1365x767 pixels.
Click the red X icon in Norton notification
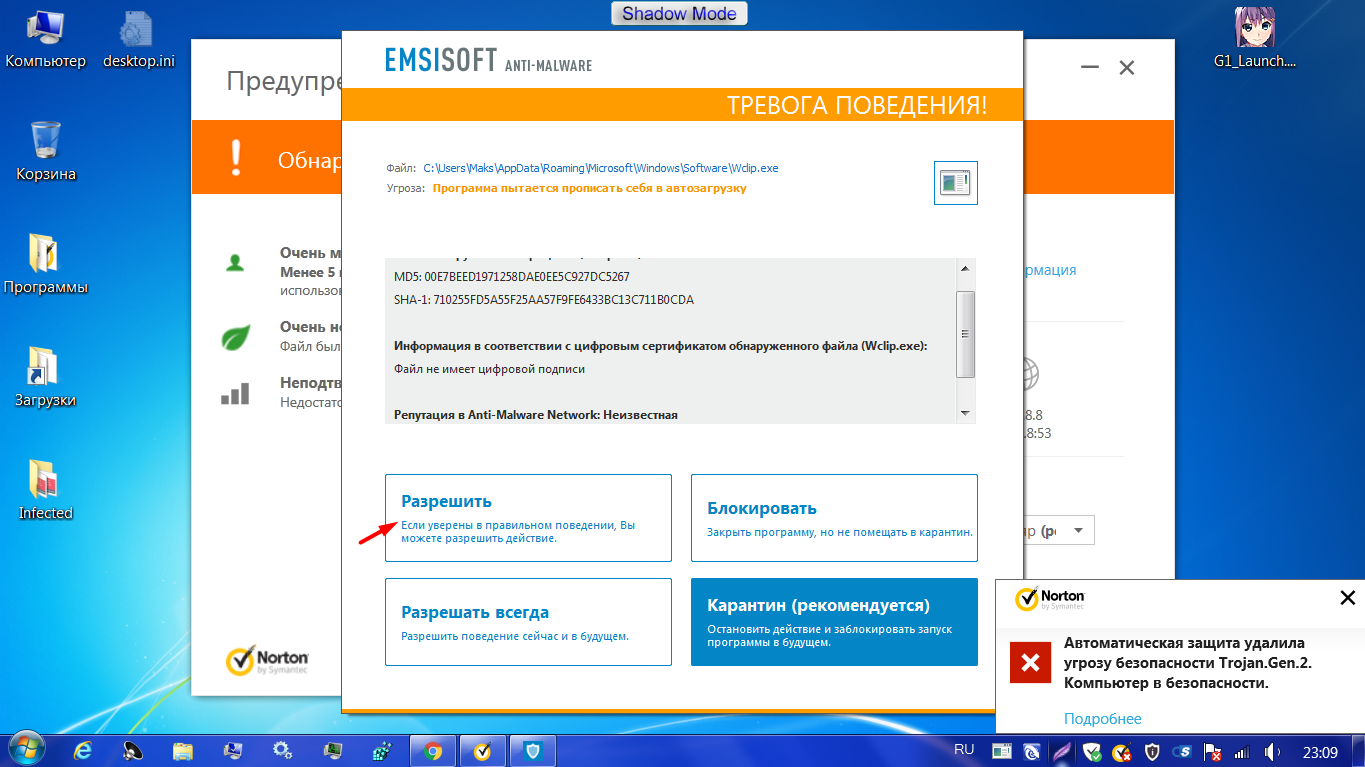(1031, 662)
